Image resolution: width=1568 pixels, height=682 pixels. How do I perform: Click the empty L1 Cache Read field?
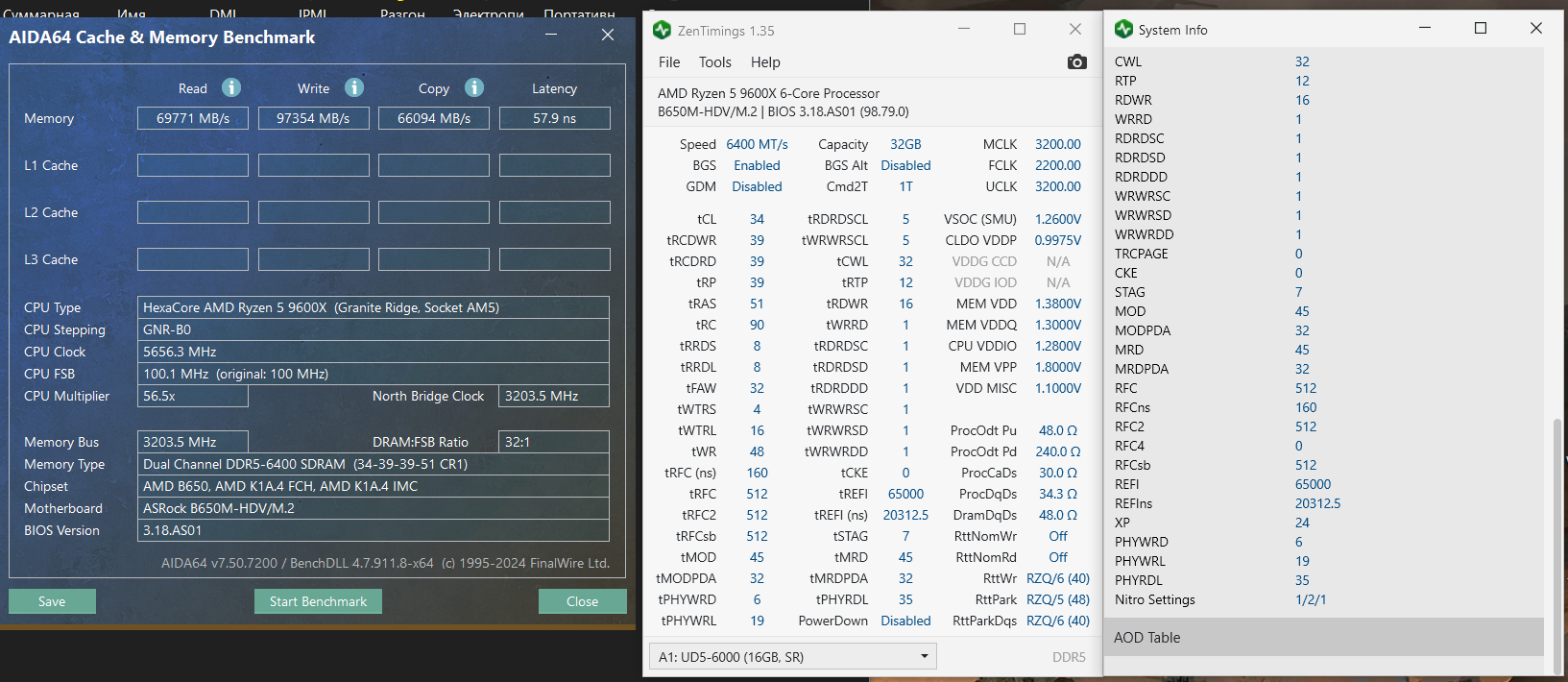point(193,165)
